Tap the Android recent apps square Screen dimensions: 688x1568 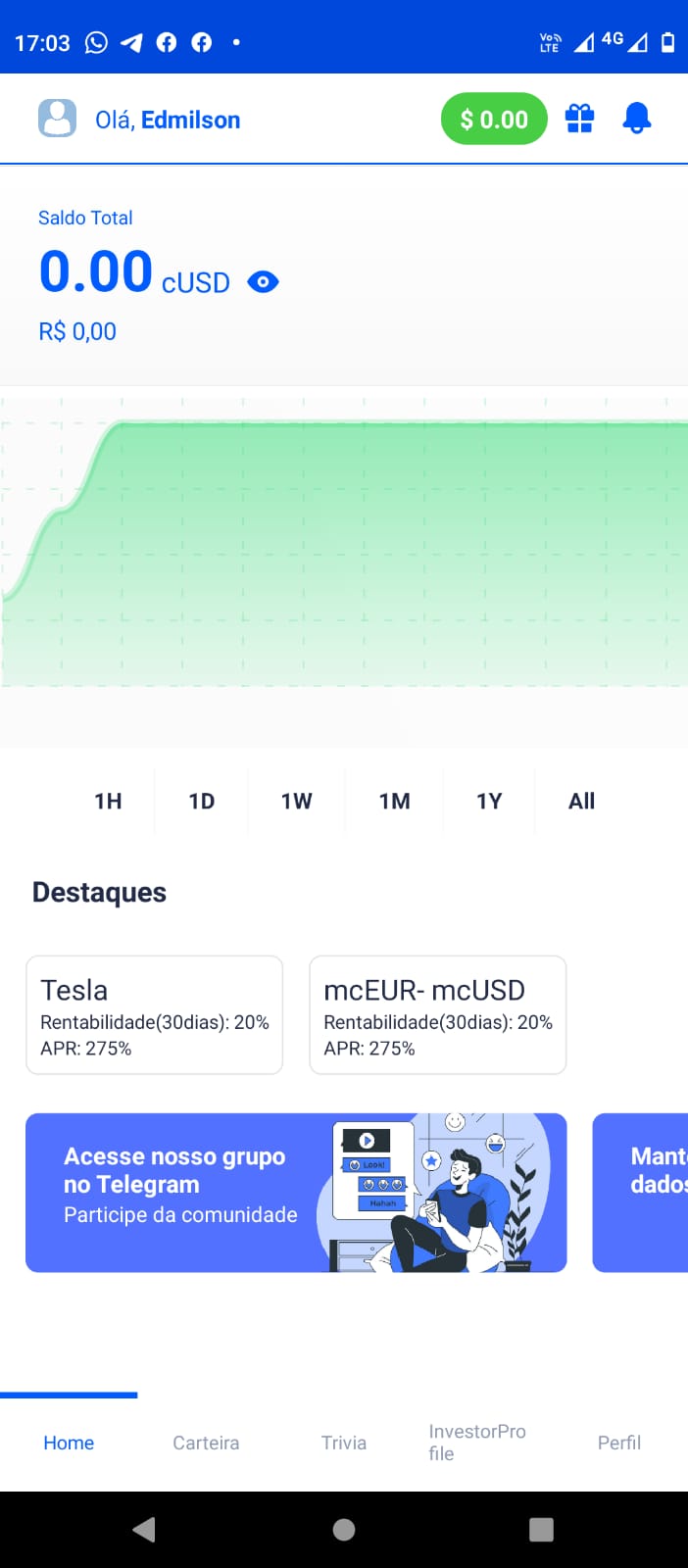[x=541, y=1530]
